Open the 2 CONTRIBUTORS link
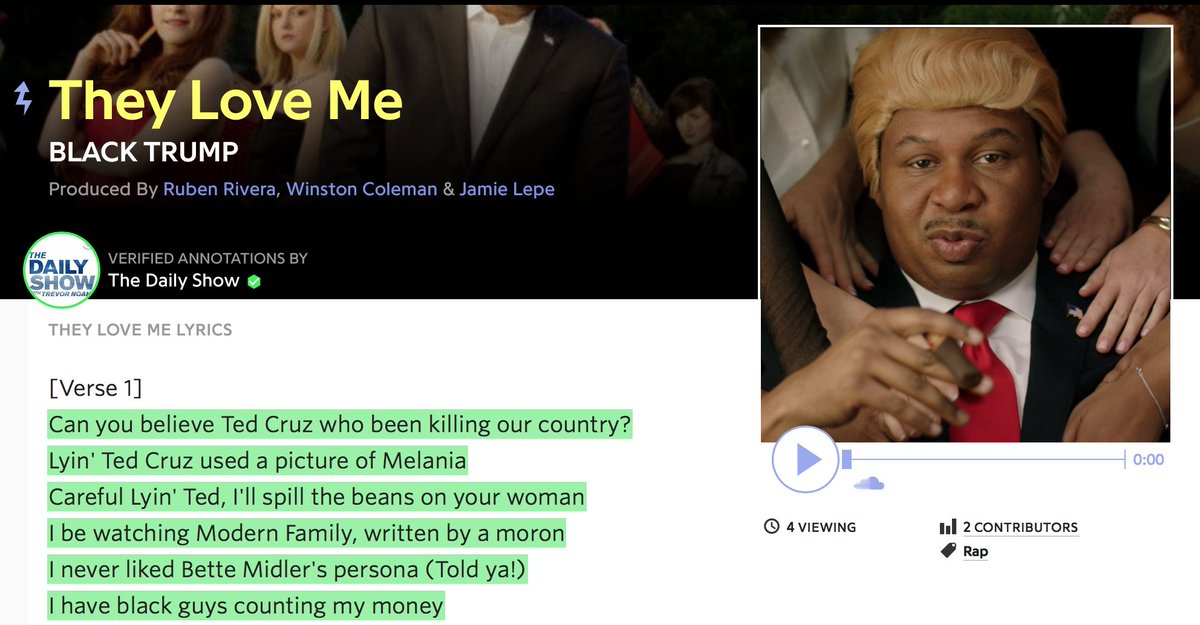The image size is (1200, 625). tap(1020, 527)
